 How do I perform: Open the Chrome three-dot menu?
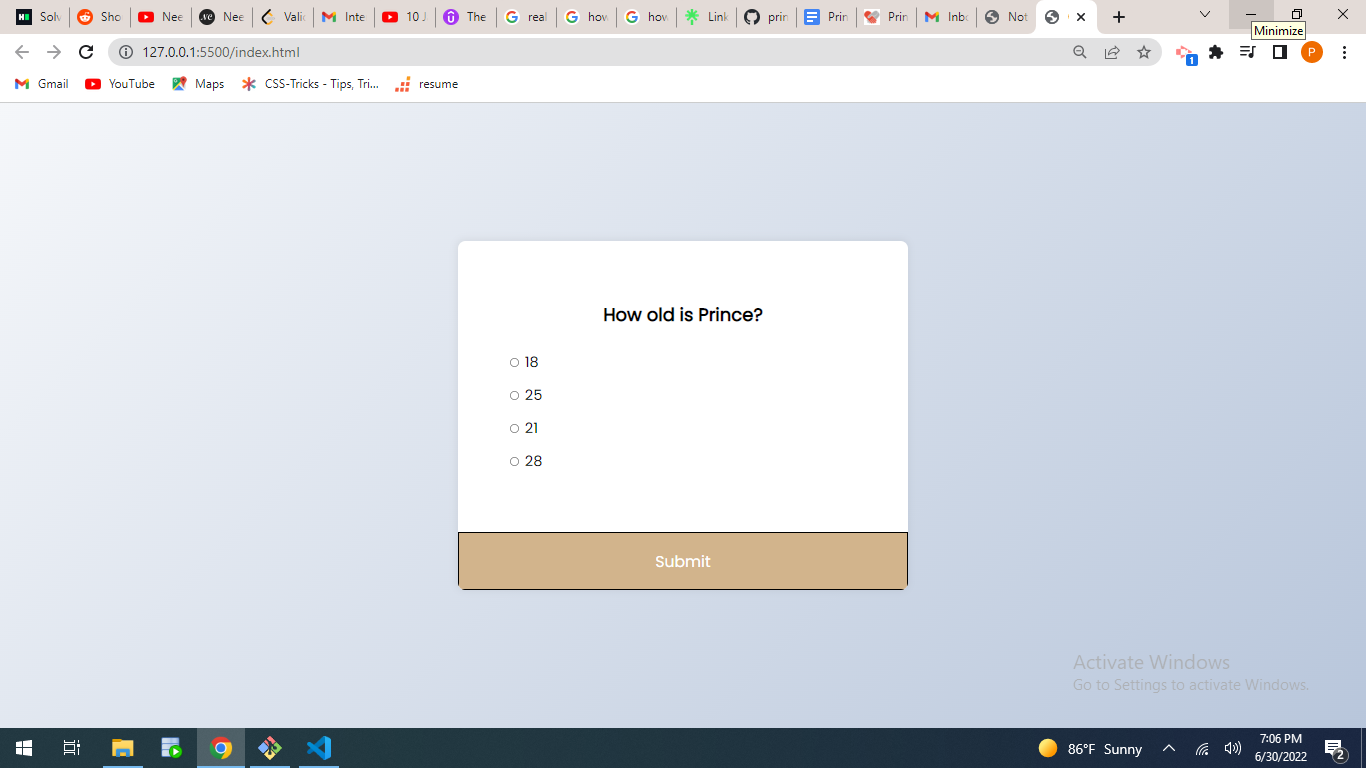(x=1344, y=52)
